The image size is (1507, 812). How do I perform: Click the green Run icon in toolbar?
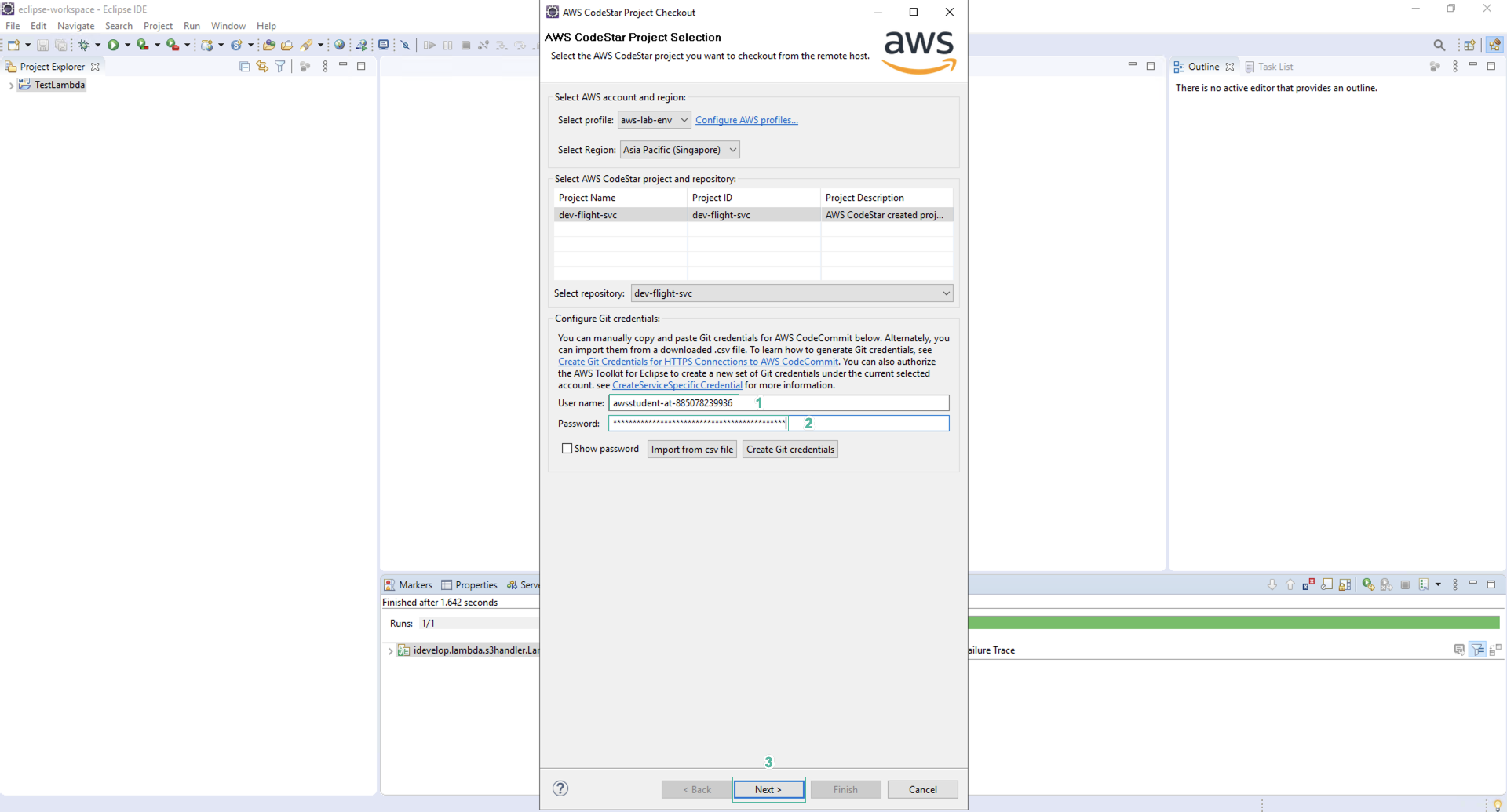tap(113, 45)
